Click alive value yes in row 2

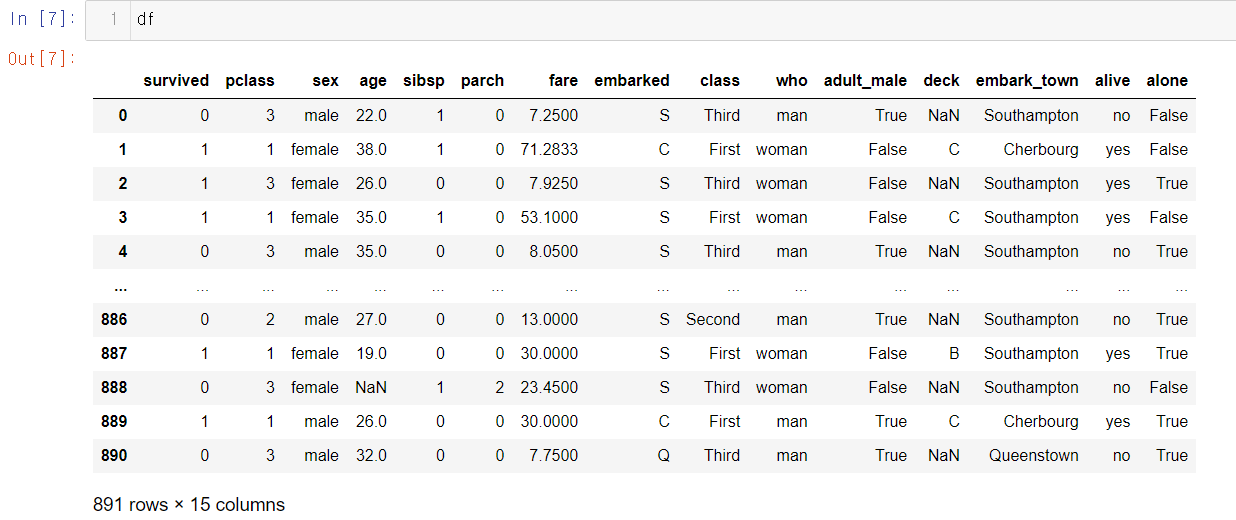pos(1118,183)
